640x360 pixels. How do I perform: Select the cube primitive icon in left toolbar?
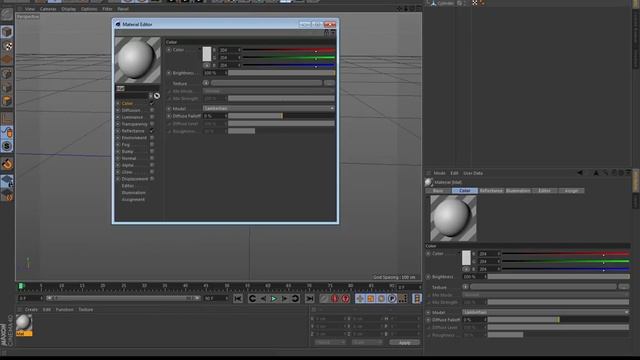pos(7,32)
